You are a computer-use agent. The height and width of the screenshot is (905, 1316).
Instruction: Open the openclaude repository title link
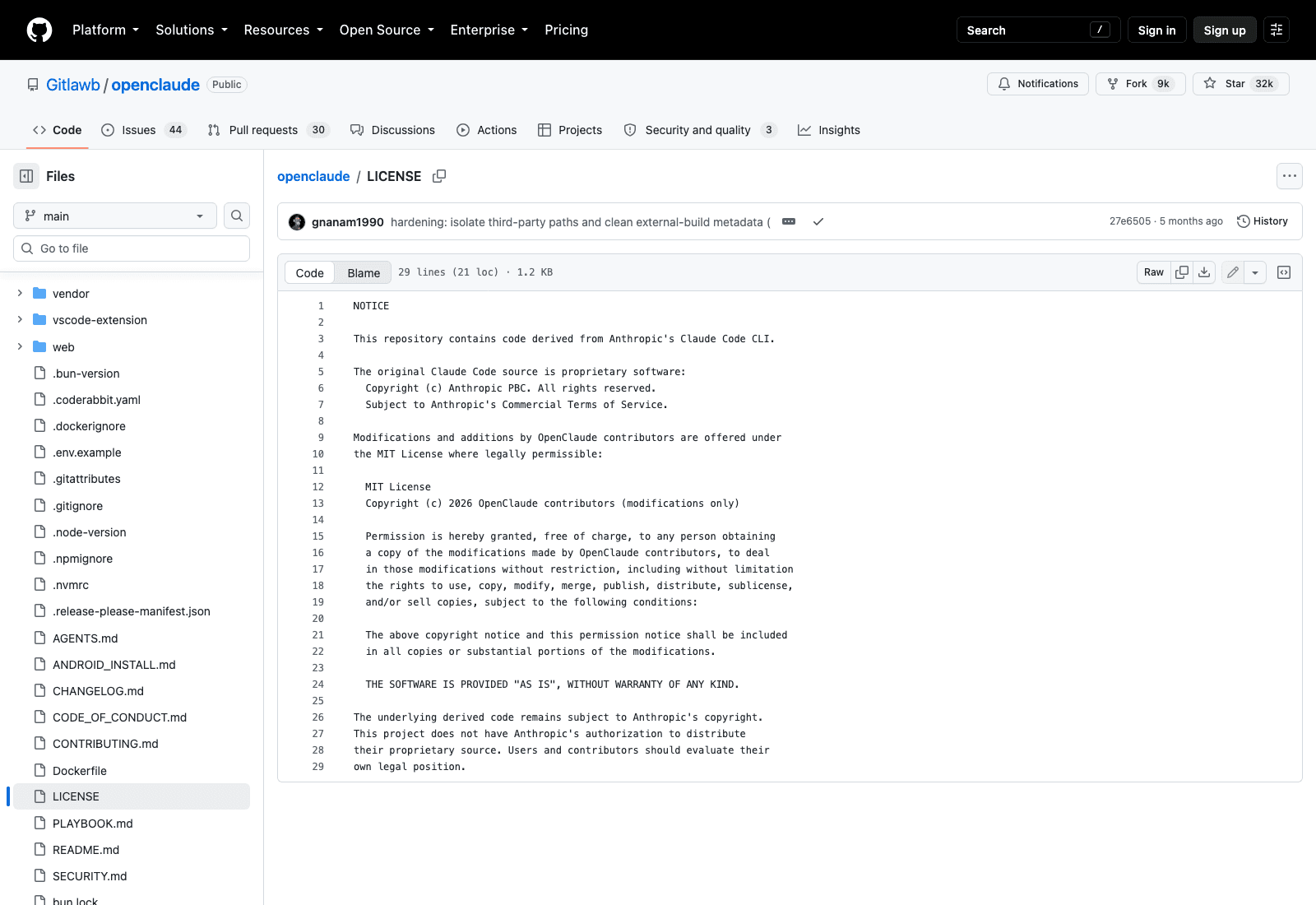pyautogui.click(x=155, y=85)
